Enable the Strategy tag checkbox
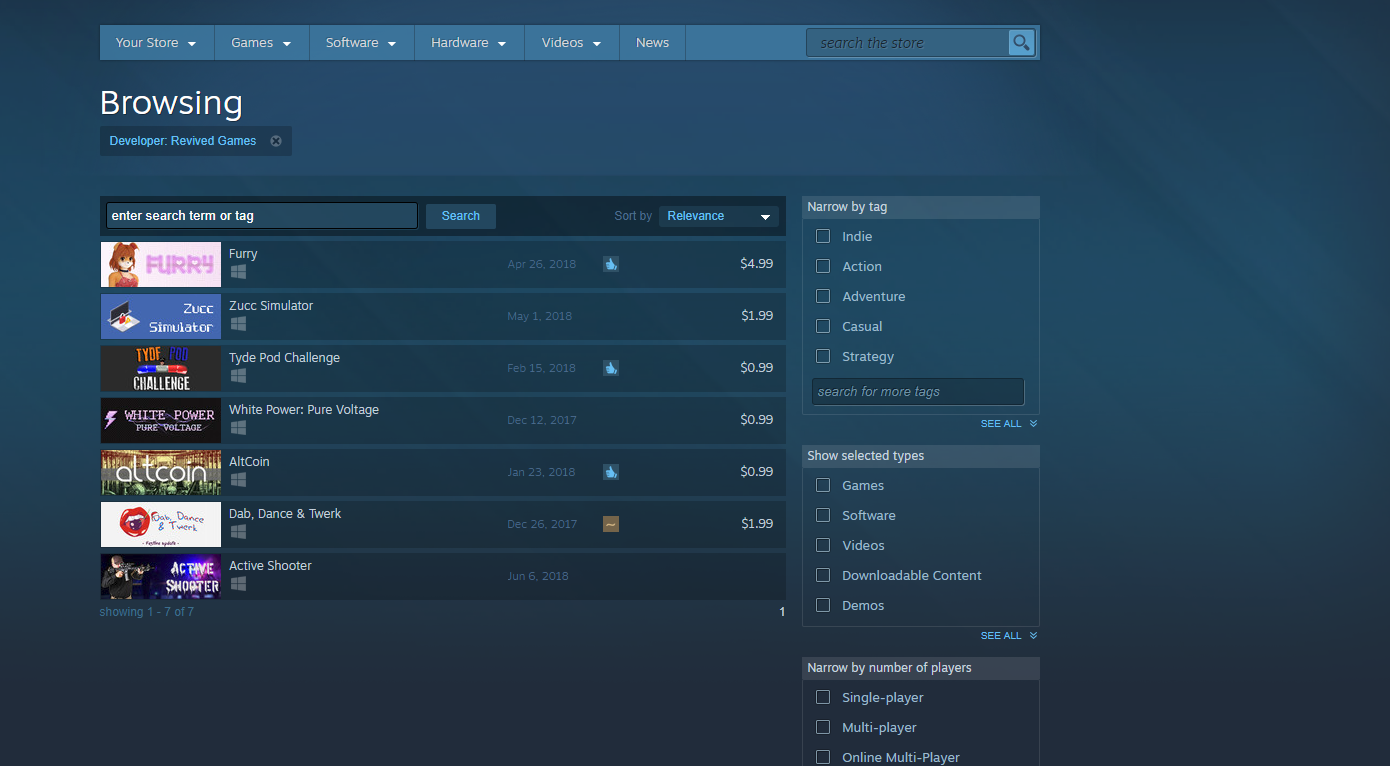Image resolution: width=1390 pixels, height=766 pixels. pyautogui.click(x=823, y=357)
